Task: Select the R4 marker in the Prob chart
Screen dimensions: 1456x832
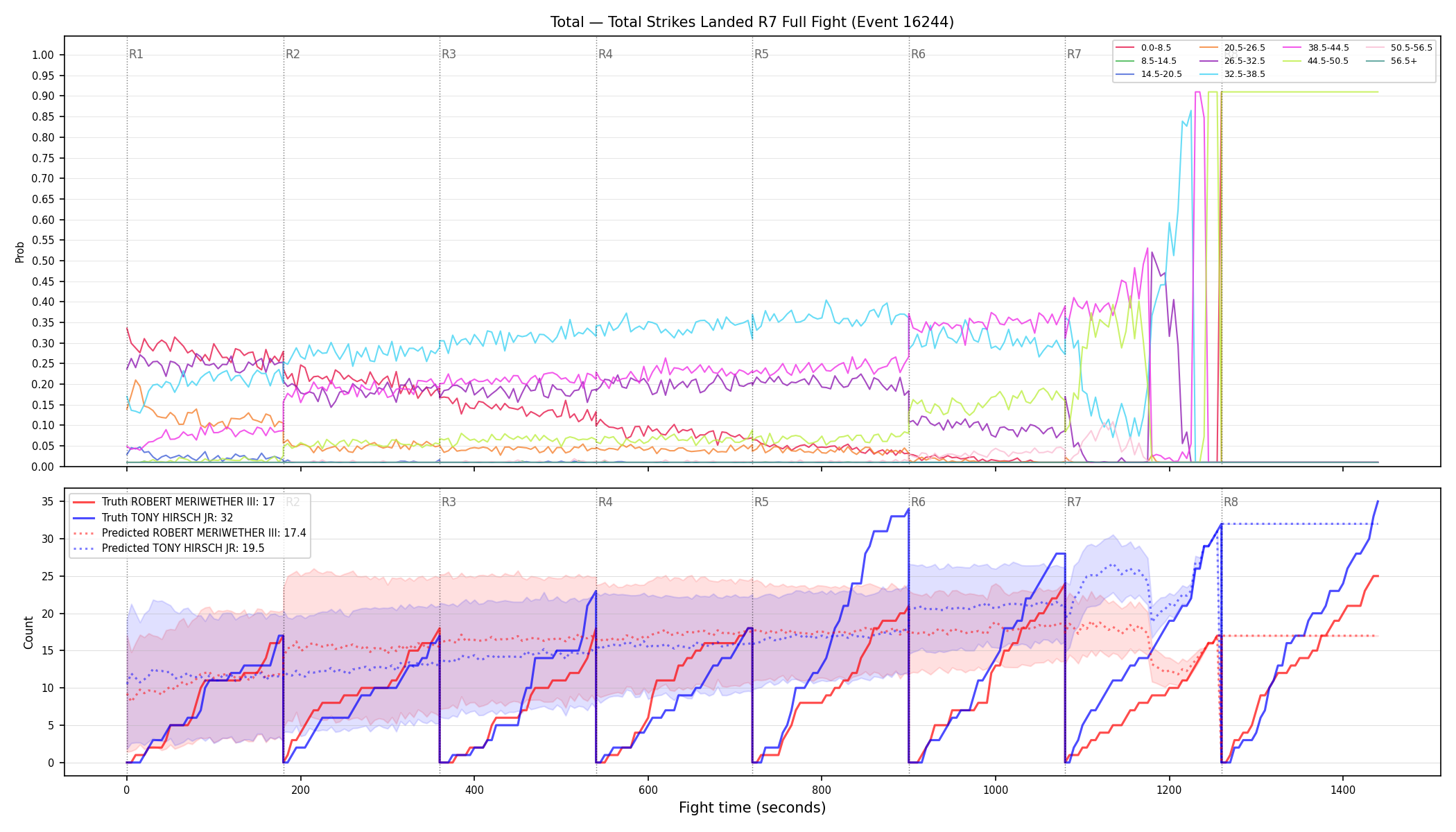Action: (605, 54)
